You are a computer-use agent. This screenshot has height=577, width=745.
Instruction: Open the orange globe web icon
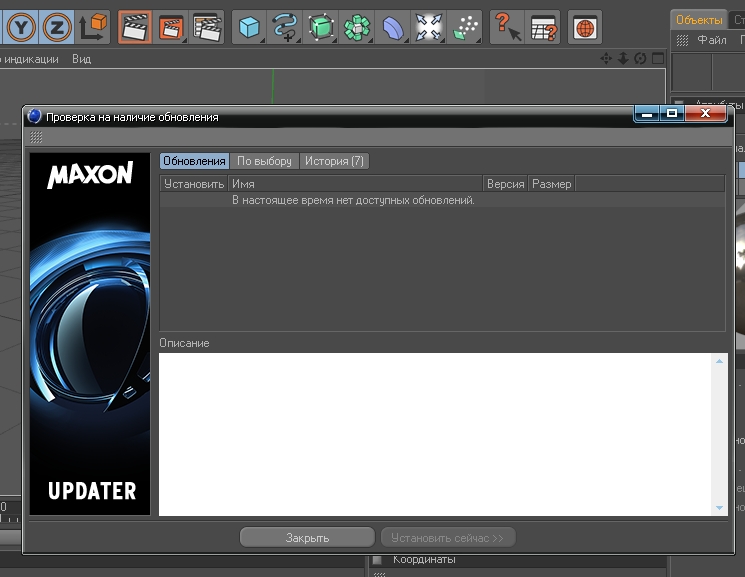tap(585, 27)
